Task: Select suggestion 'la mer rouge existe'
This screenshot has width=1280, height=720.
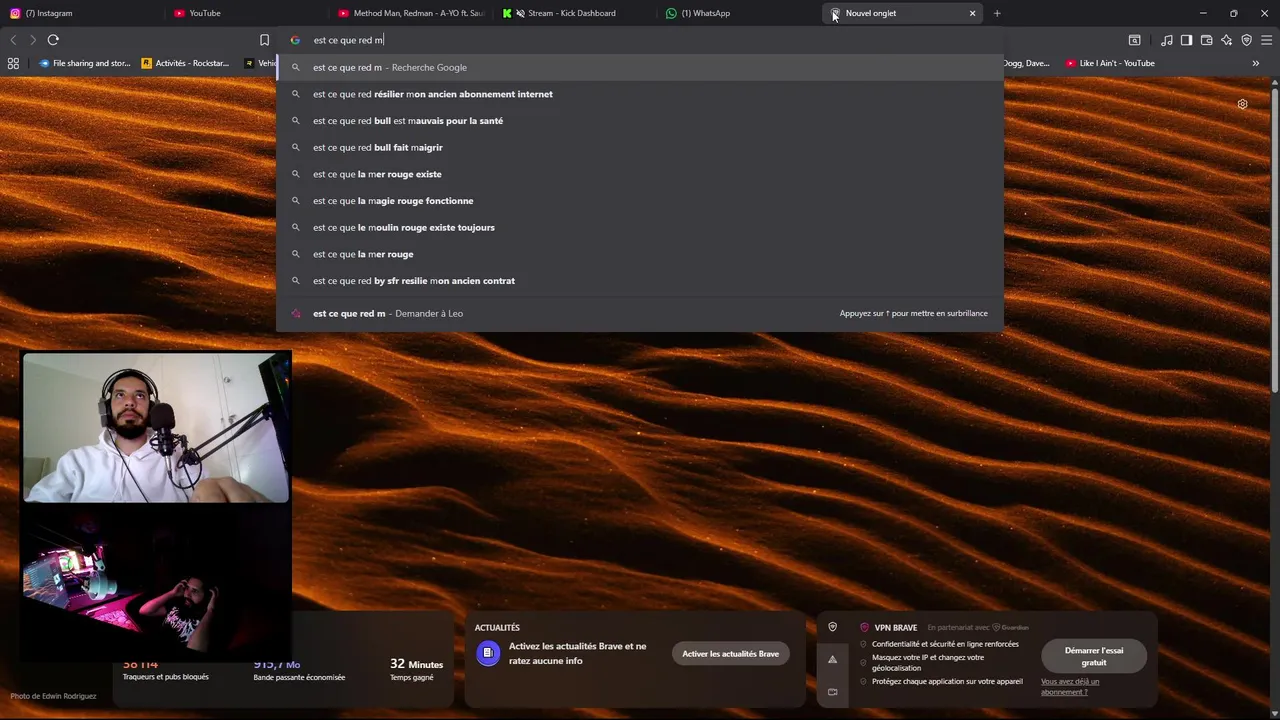Action: (640, 174)
